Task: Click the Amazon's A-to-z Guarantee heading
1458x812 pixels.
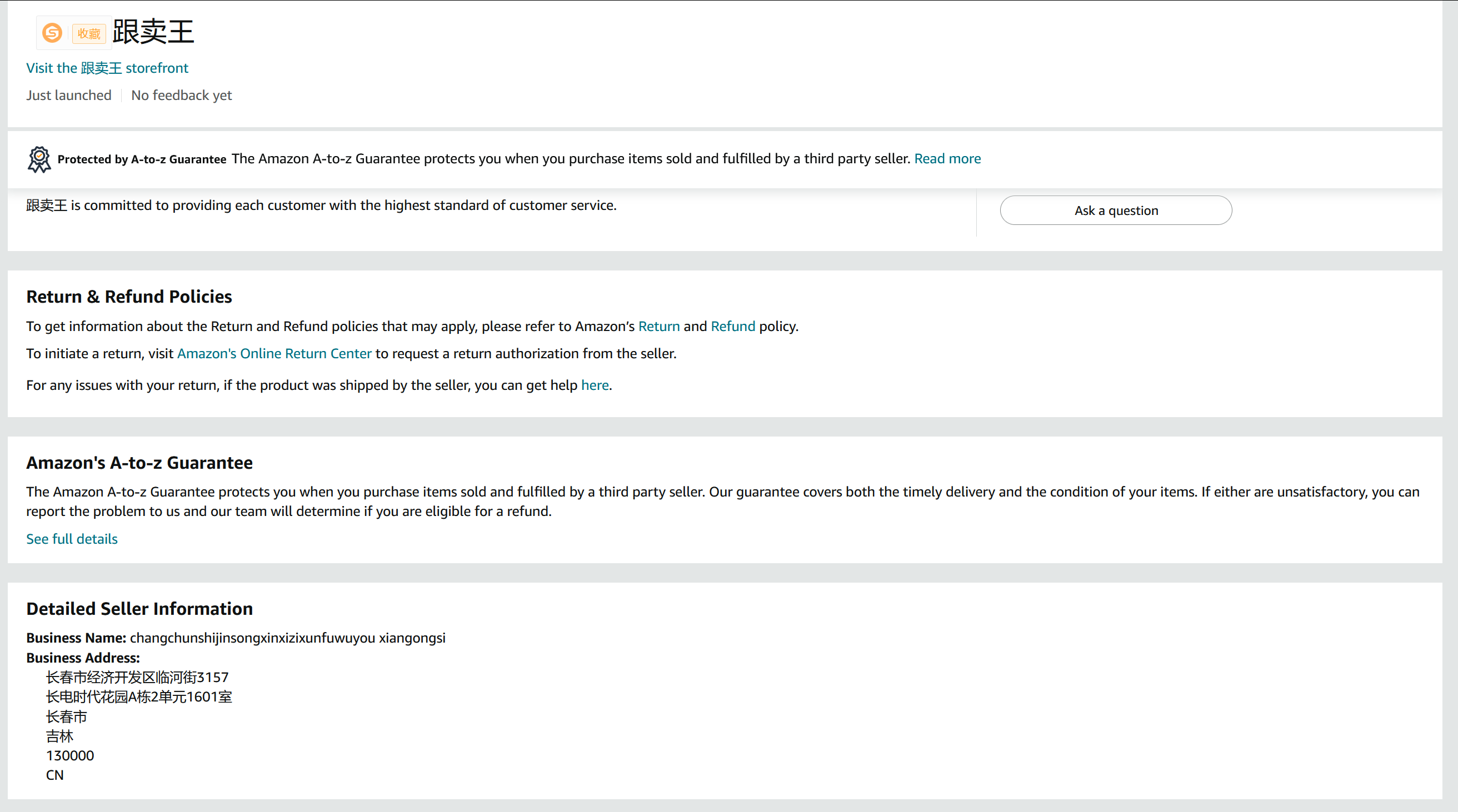Action: 139,462
